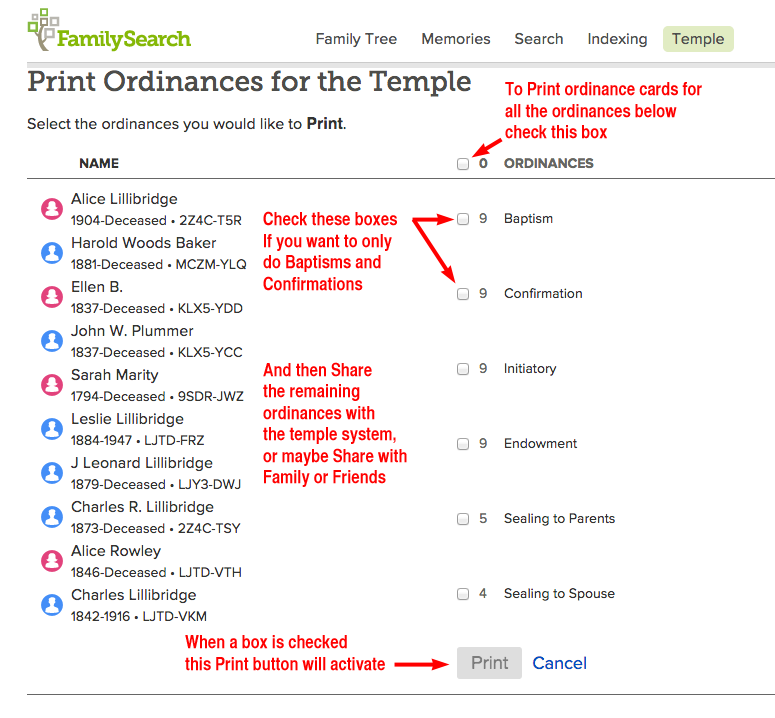Open Sarah Marity's name

pos(115,375)
